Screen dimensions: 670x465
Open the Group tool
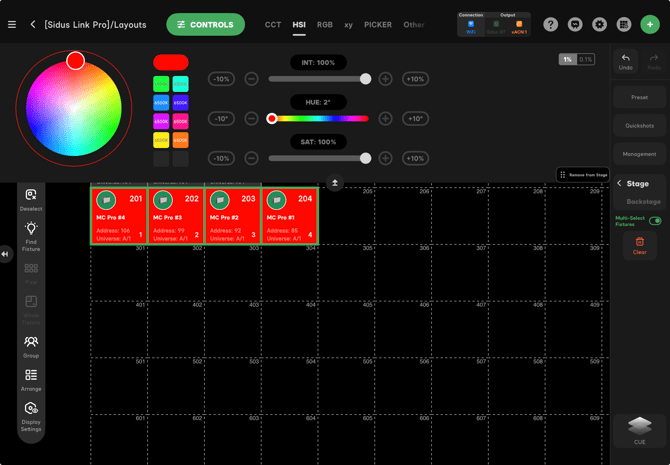31,342
